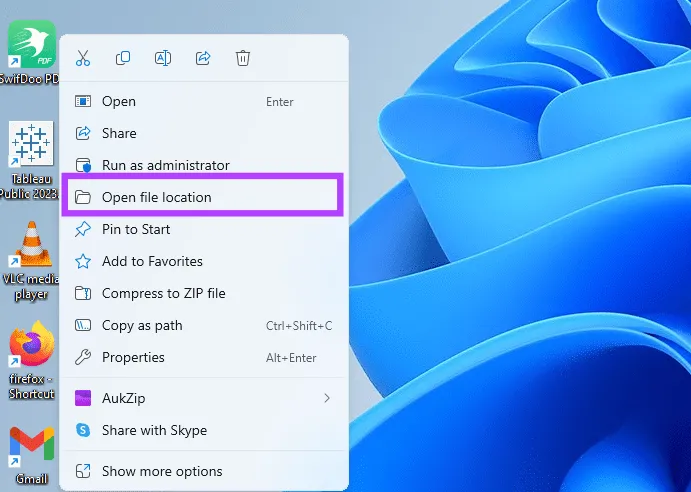
Task: Click the Delete trash can icon
Action: click(243, 58)
